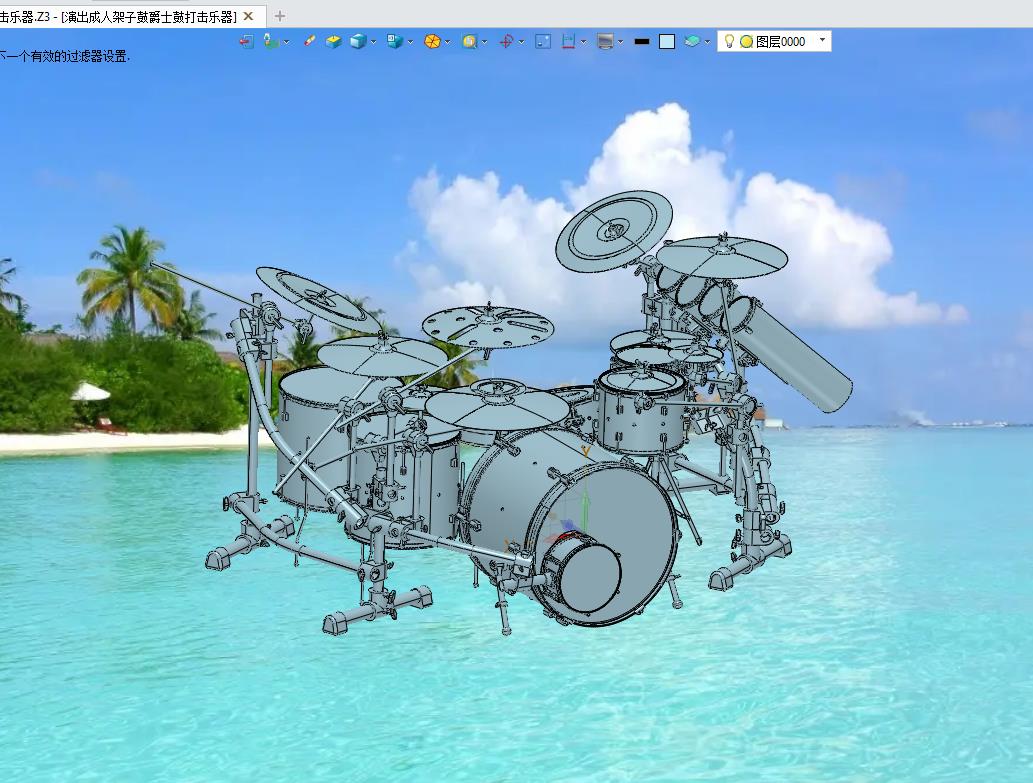The image size is (1033, 783).
Task: Click the blue square frame icon
Action: pyautogui.click(x=543, y=41)
